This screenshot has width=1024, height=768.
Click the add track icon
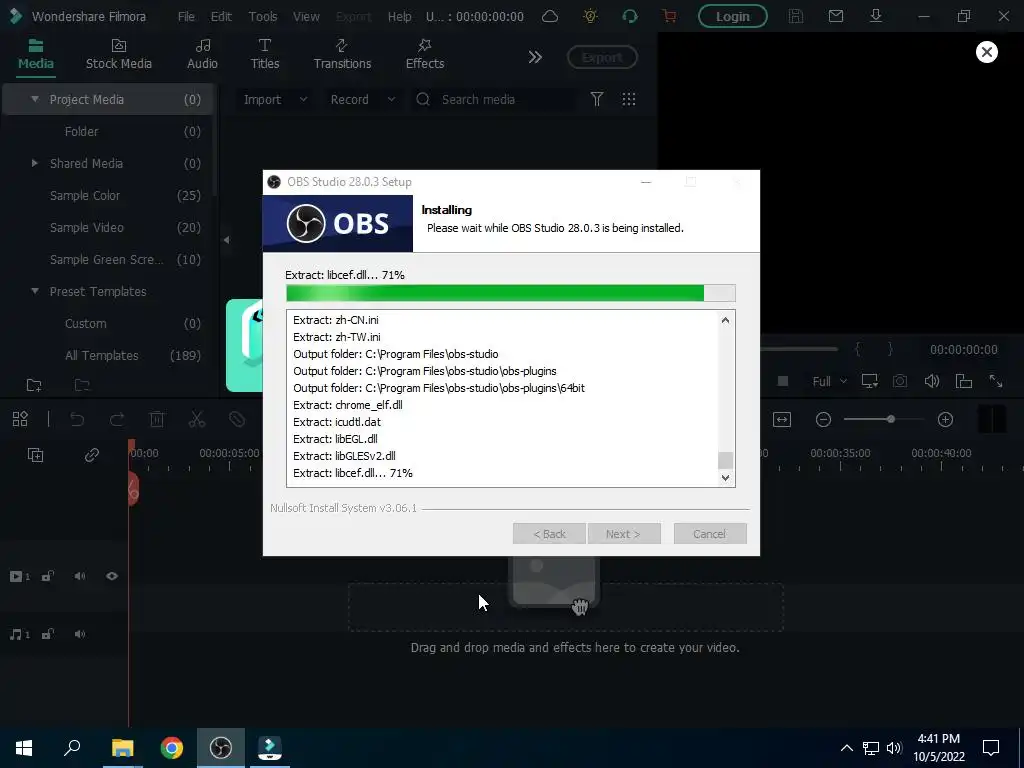tap(35, 455)
